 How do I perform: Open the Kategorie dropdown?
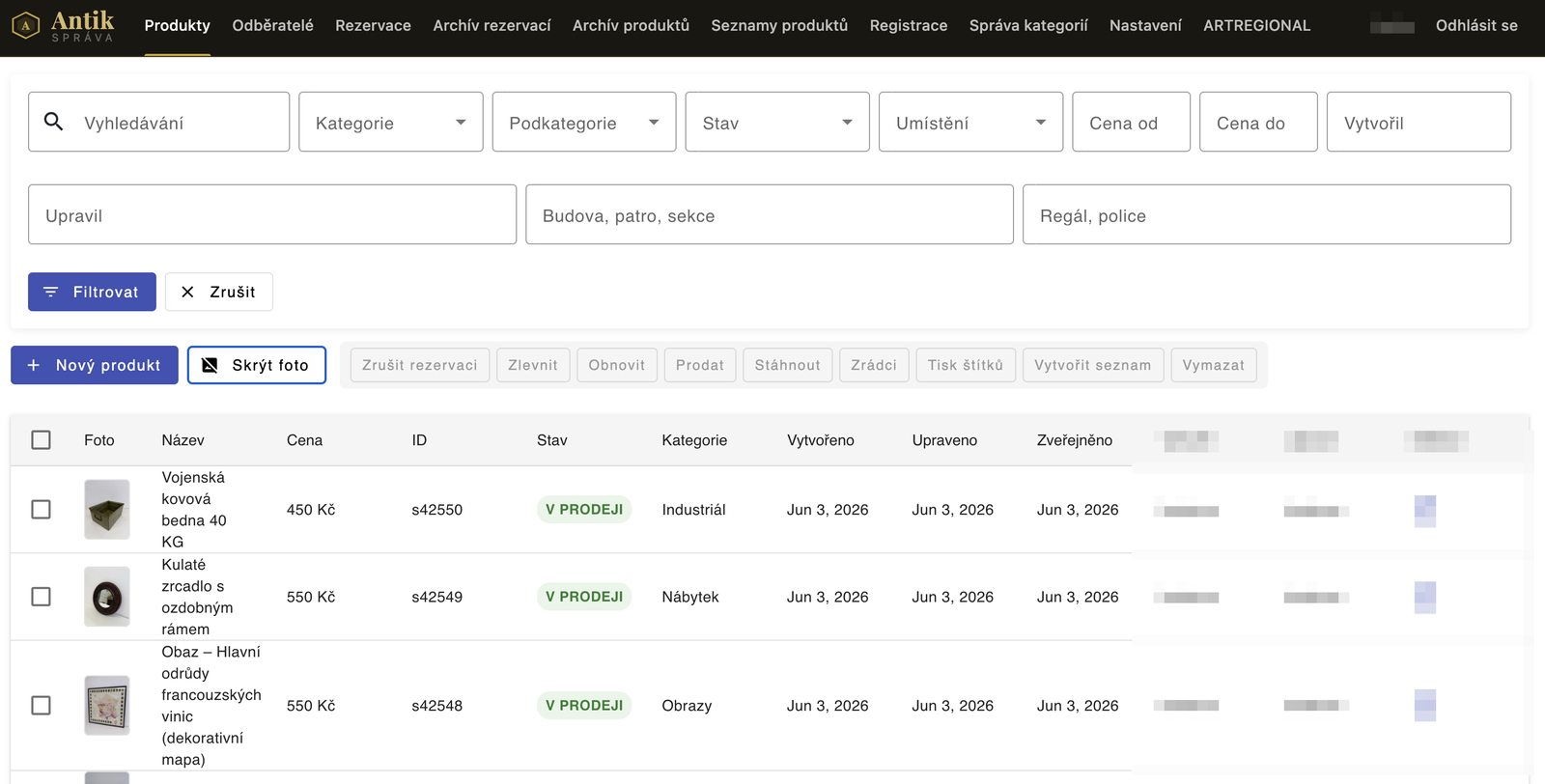(391, 122)
